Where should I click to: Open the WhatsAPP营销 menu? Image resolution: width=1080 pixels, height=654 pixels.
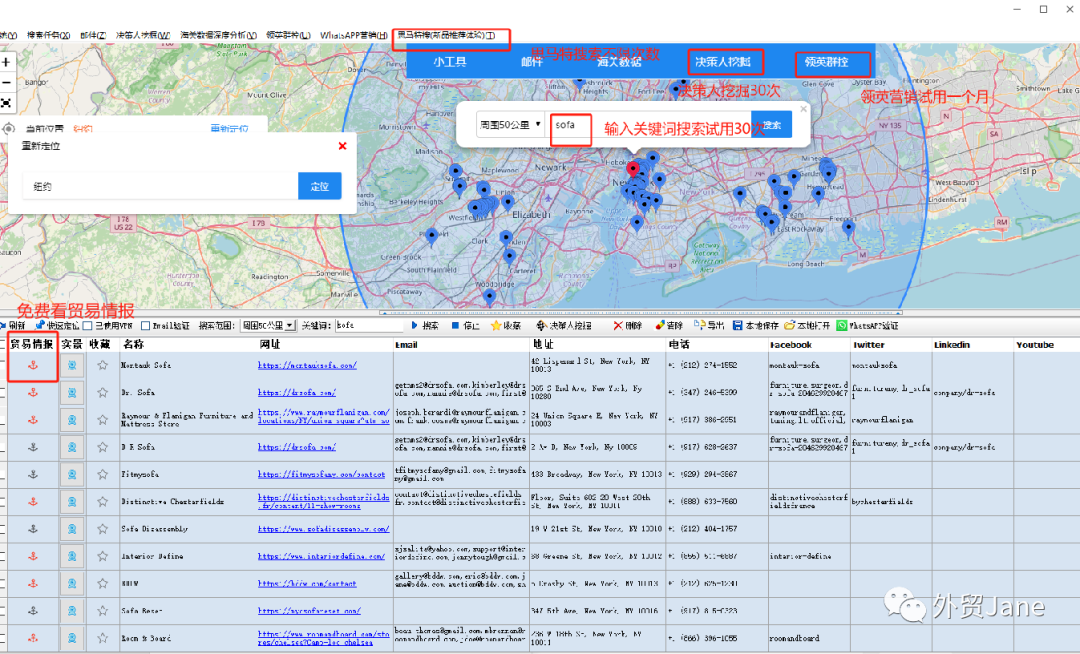coord(353,35)
